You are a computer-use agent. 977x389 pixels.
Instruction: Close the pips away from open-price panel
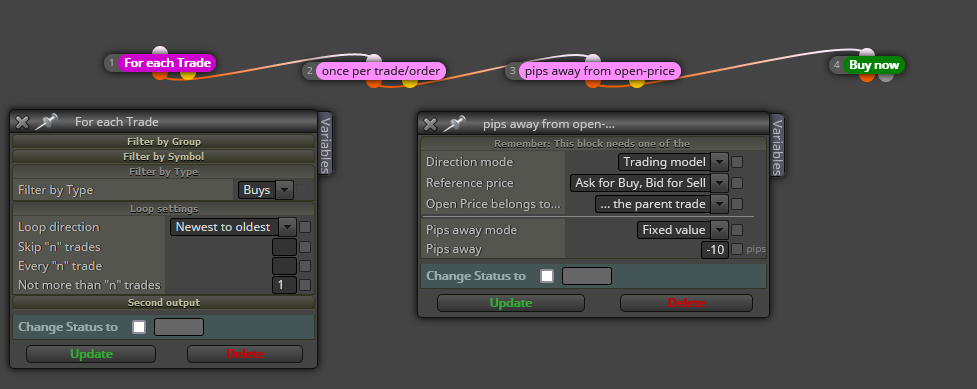(431, 124)
